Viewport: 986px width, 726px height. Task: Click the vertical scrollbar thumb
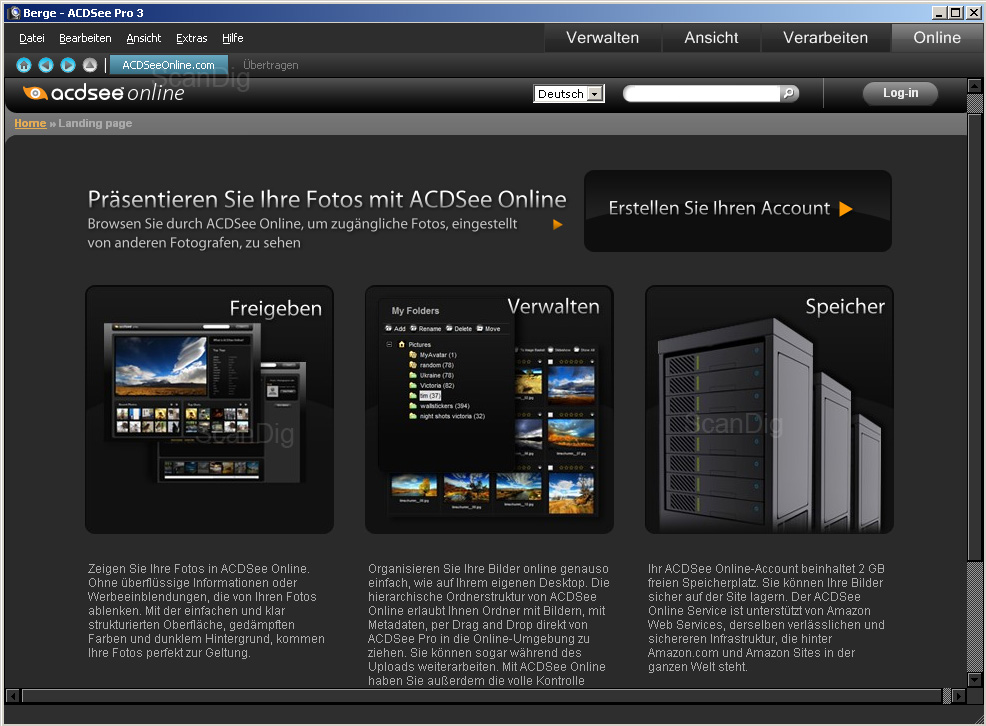(974, 337)
